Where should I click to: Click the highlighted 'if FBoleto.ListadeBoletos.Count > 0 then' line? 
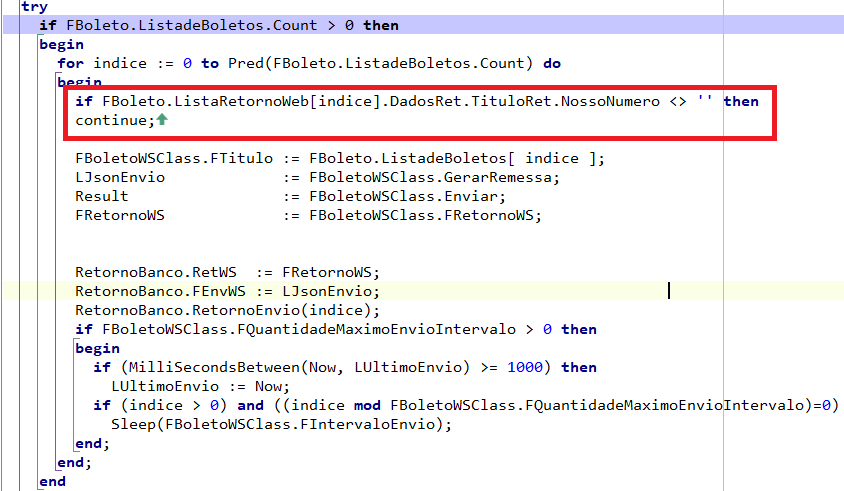tap(219, 25)
